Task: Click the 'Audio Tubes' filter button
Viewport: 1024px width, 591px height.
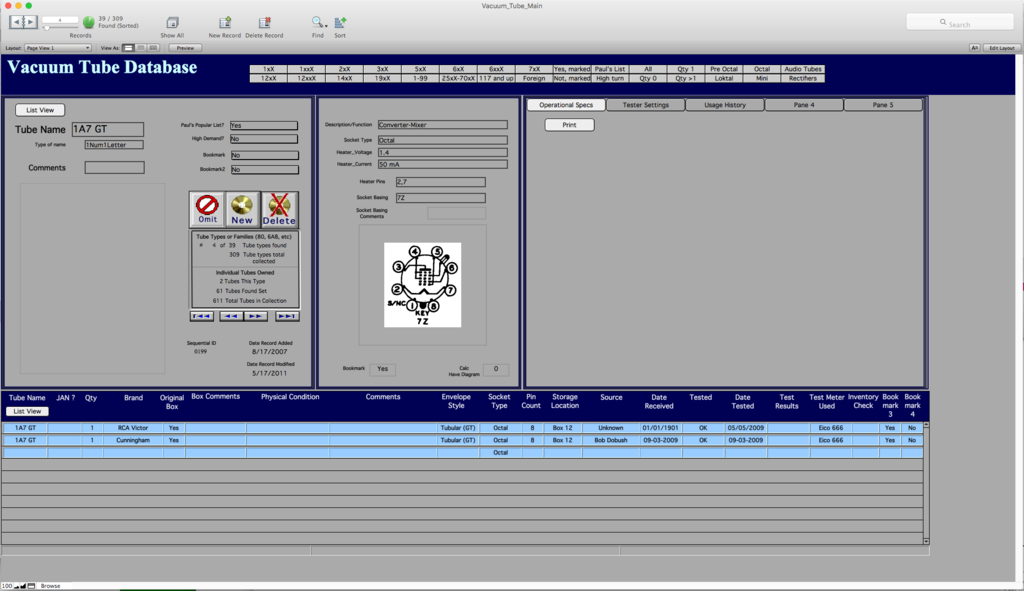Action: (803, 69)
